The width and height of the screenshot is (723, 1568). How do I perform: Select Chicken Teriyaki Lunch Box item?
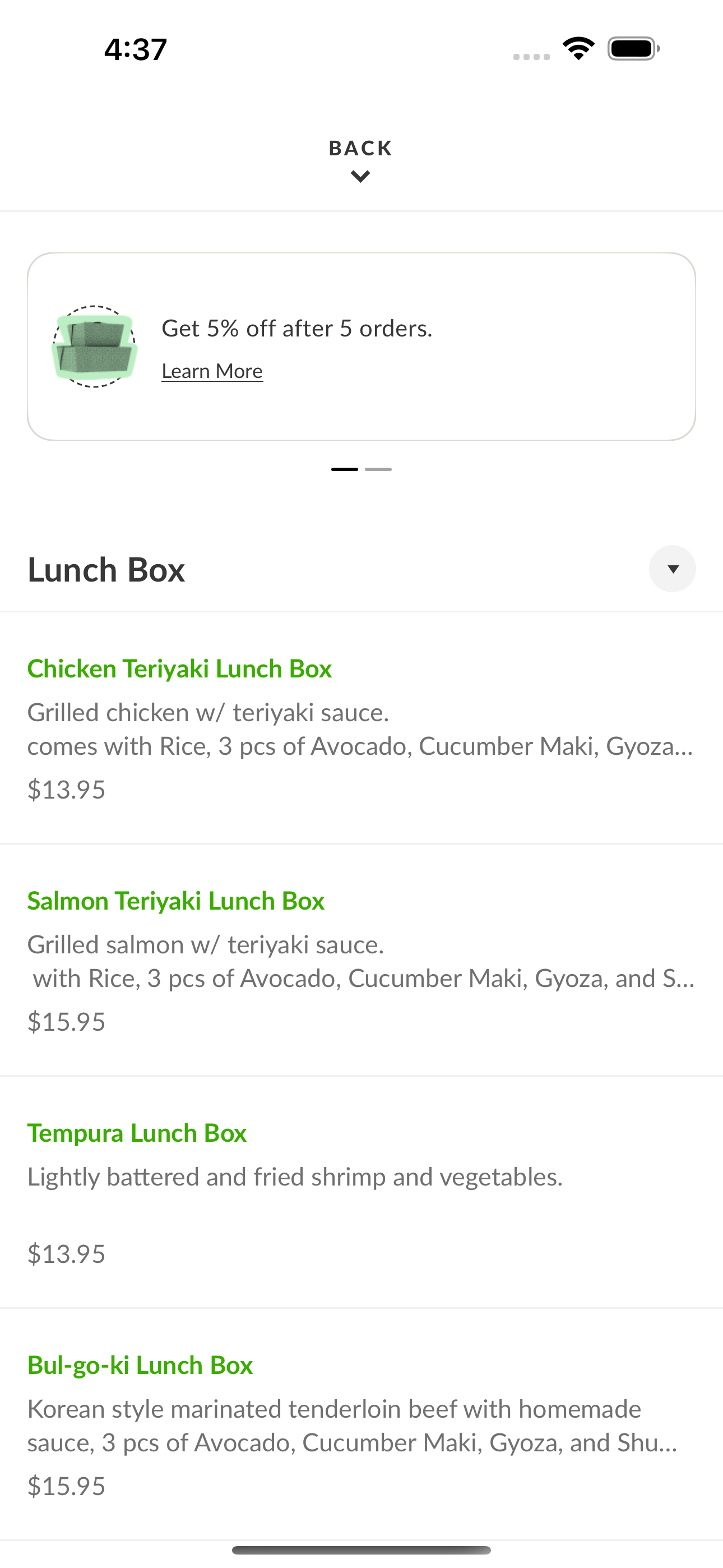point(361,728)
